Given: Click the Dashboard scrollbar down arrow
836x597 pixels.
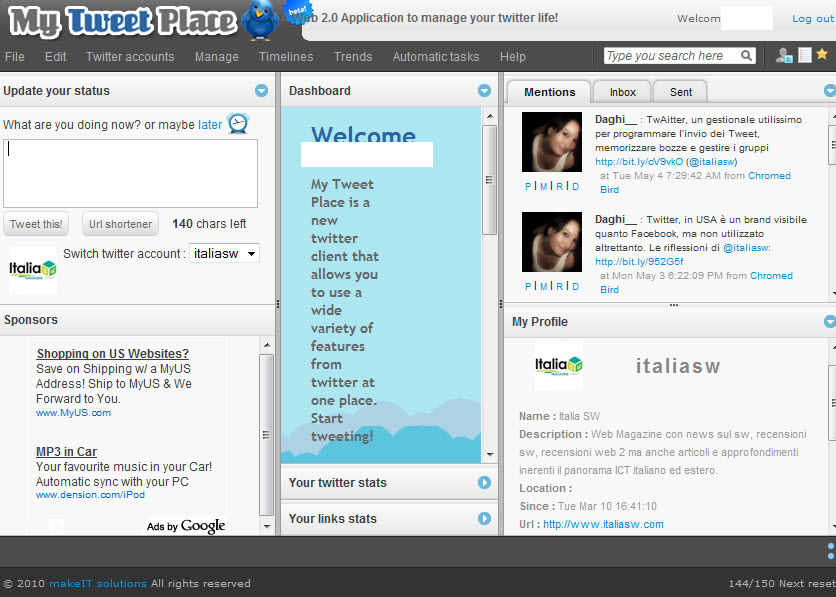Looking at the screenshot, I should tap(490, 455).
